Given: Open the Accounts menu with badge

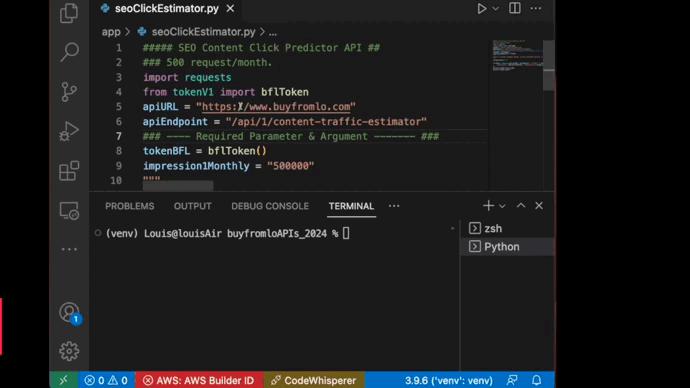Looking at the screenshot, I should point(69,313).
